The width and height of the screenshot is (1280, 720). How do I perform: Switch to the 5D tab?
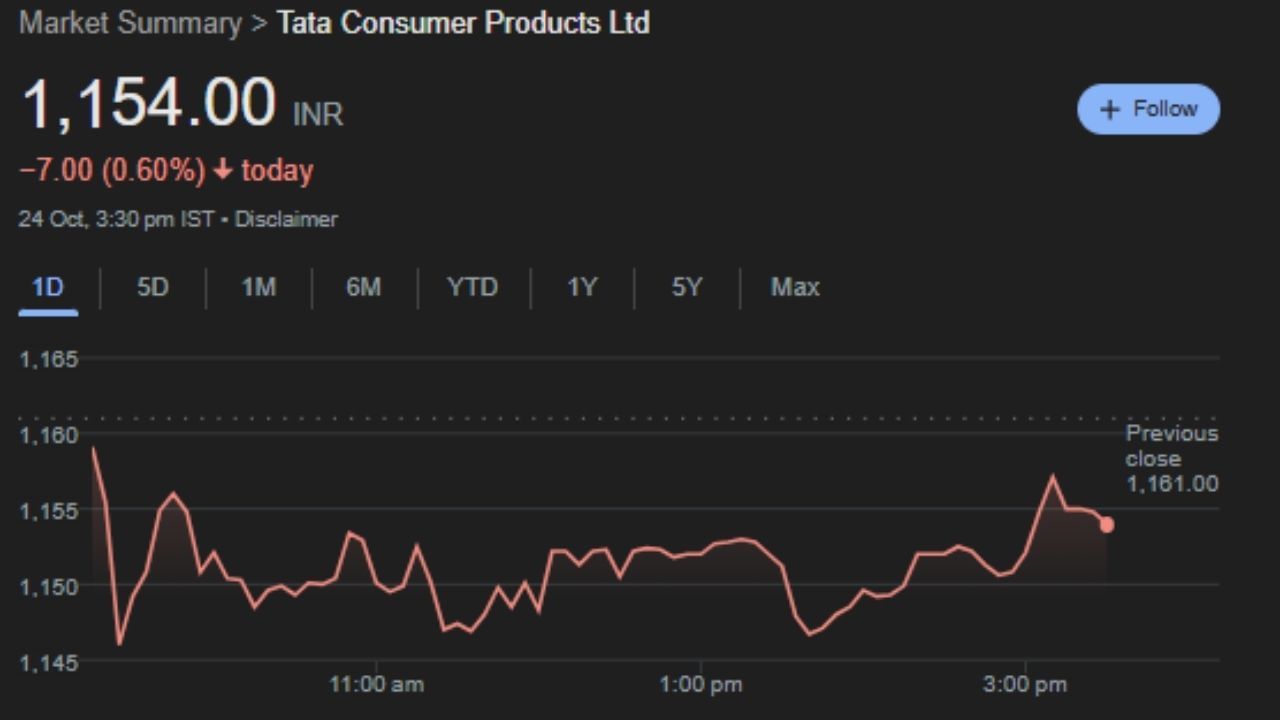(x=153, y=288)
